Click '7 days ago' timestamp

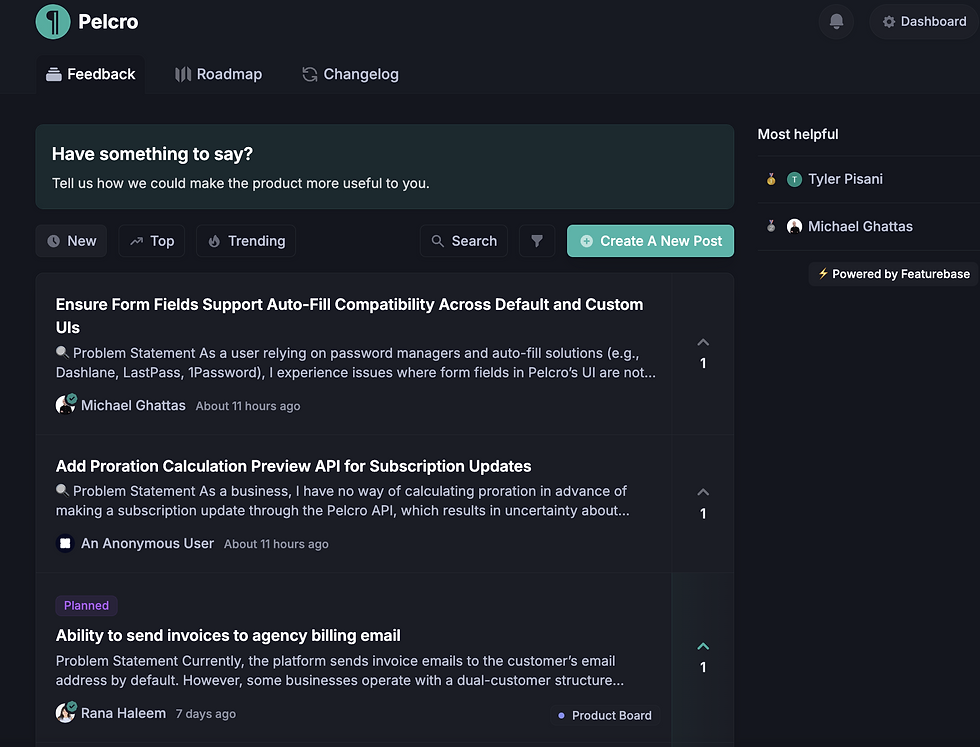pyautogui.click(x=206, y=713)
